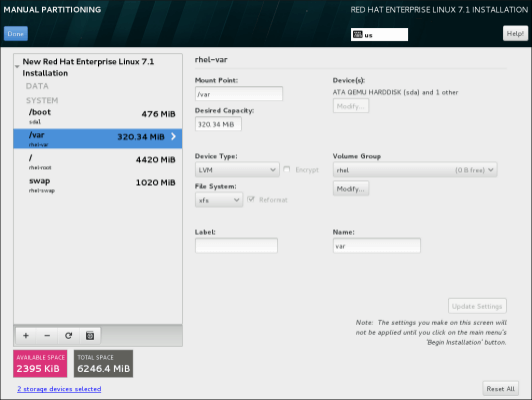Open the configure mount point icon
Viewport: 532px width, 400px height.
[90, 336]
